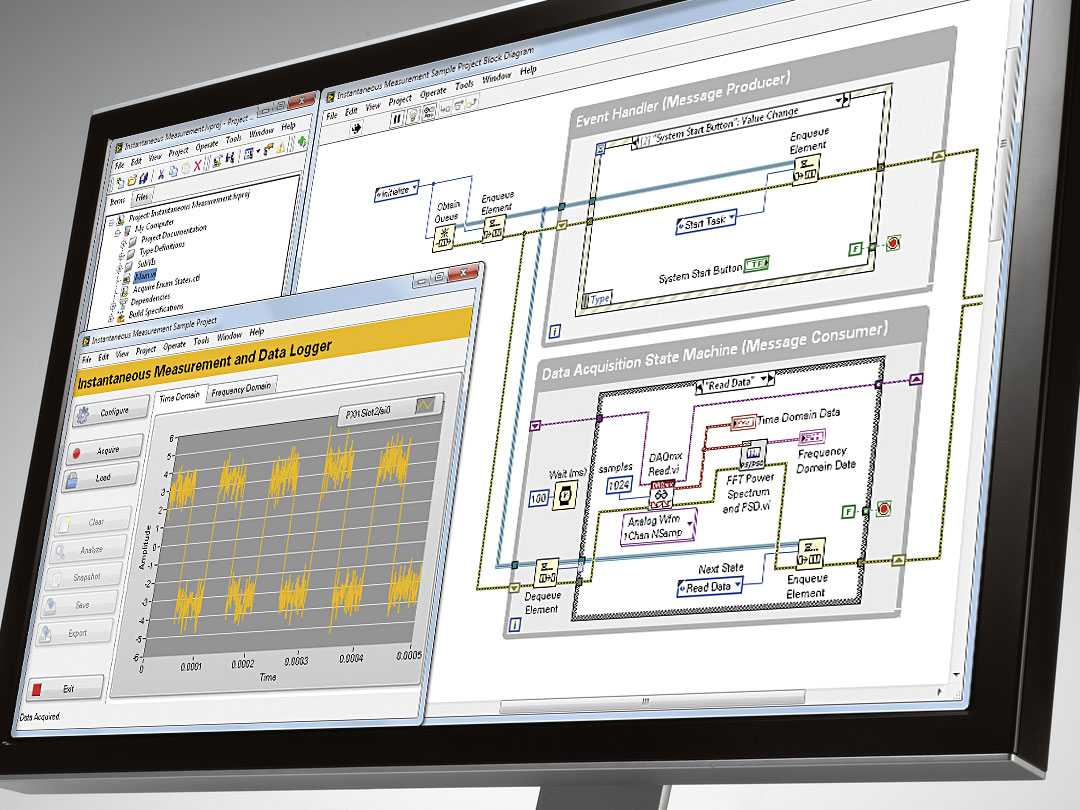The height and width of the screenshot is (810, 1080).
Task: Click the Step Out toolbar icon
Action: 472,102
